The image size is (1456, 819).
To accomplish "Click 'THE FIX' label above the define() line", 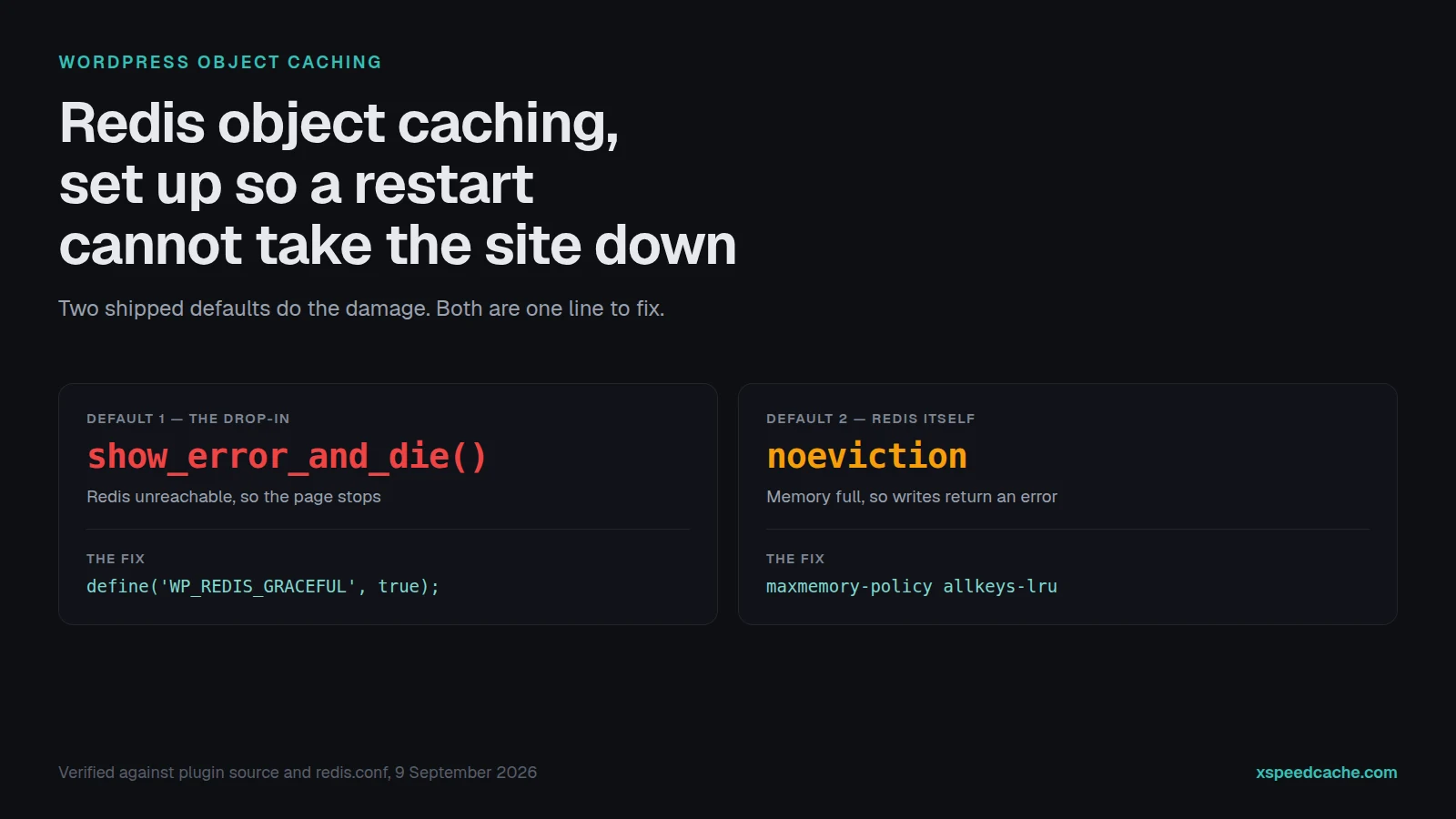I will pos(116,559).
